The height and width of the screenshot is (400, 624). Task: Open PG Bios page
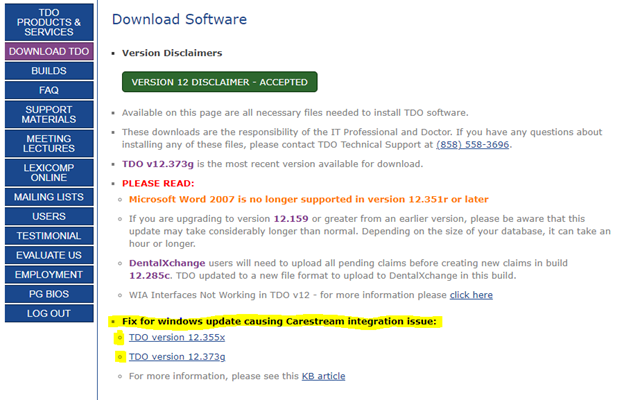coord(48,294)
